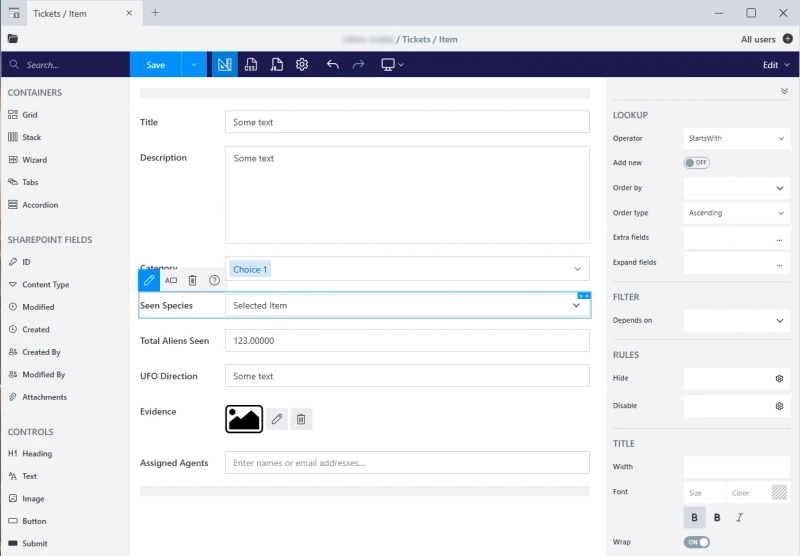Click the Total Aliens Seen number field

[407, 340]
